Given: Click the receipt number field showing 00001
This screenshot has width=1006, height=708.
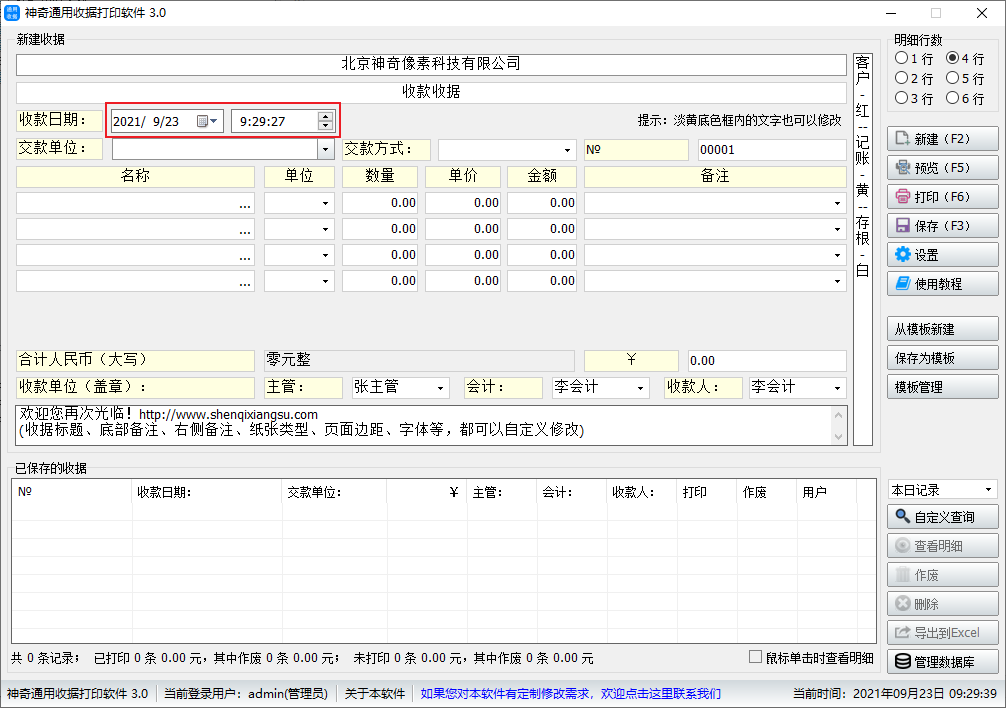Looking at the screenshot, I should 772,150.
